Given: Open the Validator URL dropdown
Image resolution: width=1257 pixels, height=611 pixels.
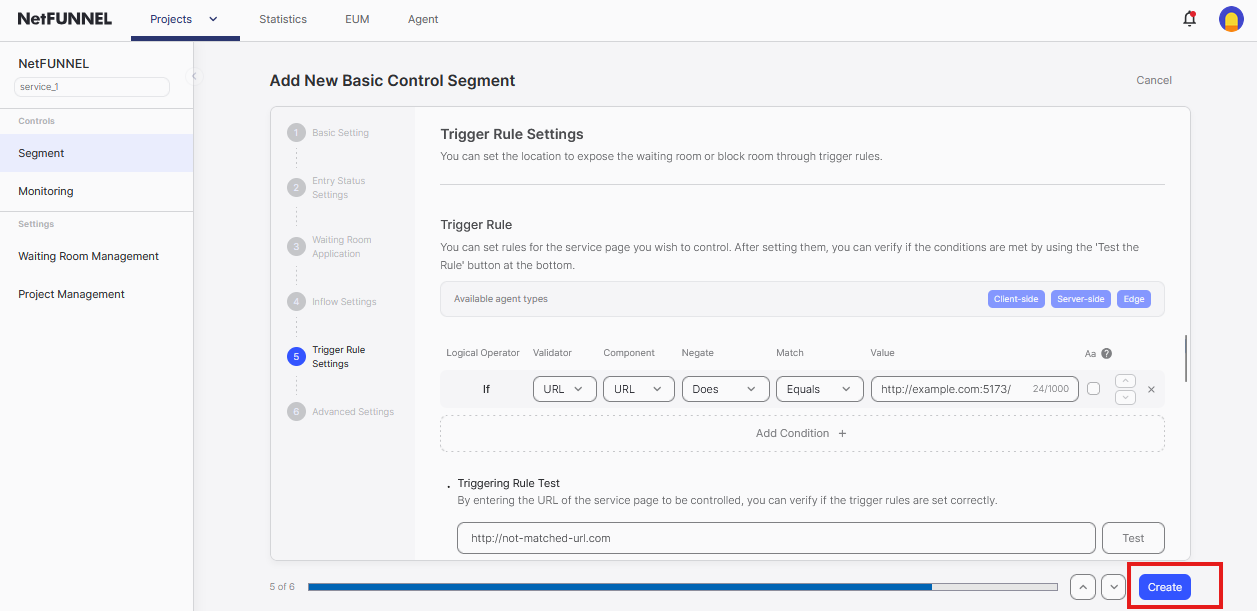Looking at the screenshot, I should coord(564,389).
